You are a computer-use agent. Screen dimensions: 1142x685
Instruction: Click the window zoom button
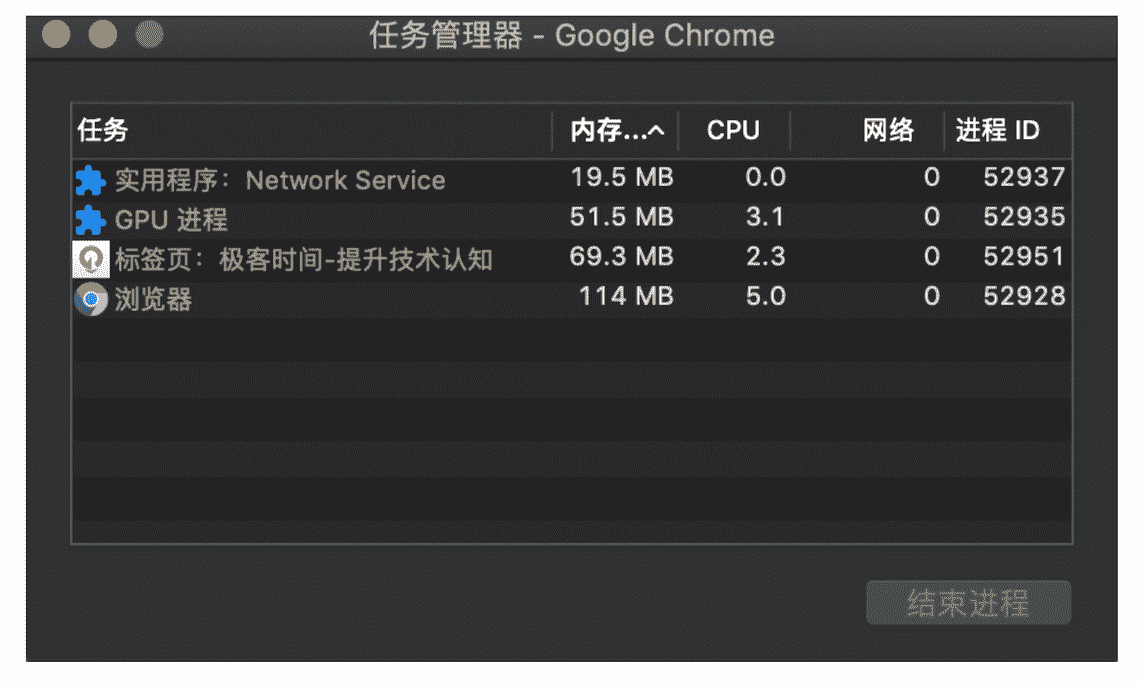coord(149,36)
